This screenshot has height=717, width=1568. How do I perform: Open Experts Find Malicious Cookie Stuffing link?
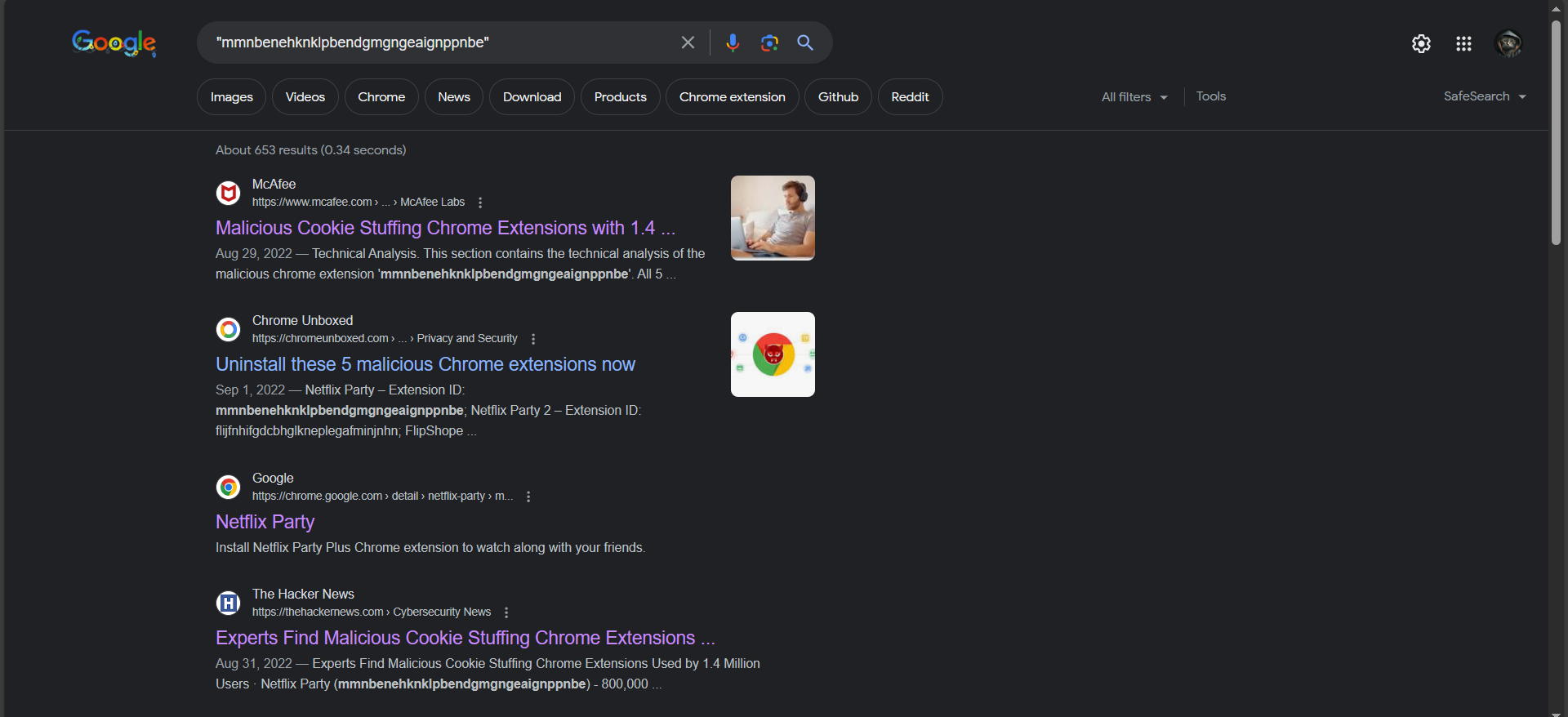click(465, 638)
